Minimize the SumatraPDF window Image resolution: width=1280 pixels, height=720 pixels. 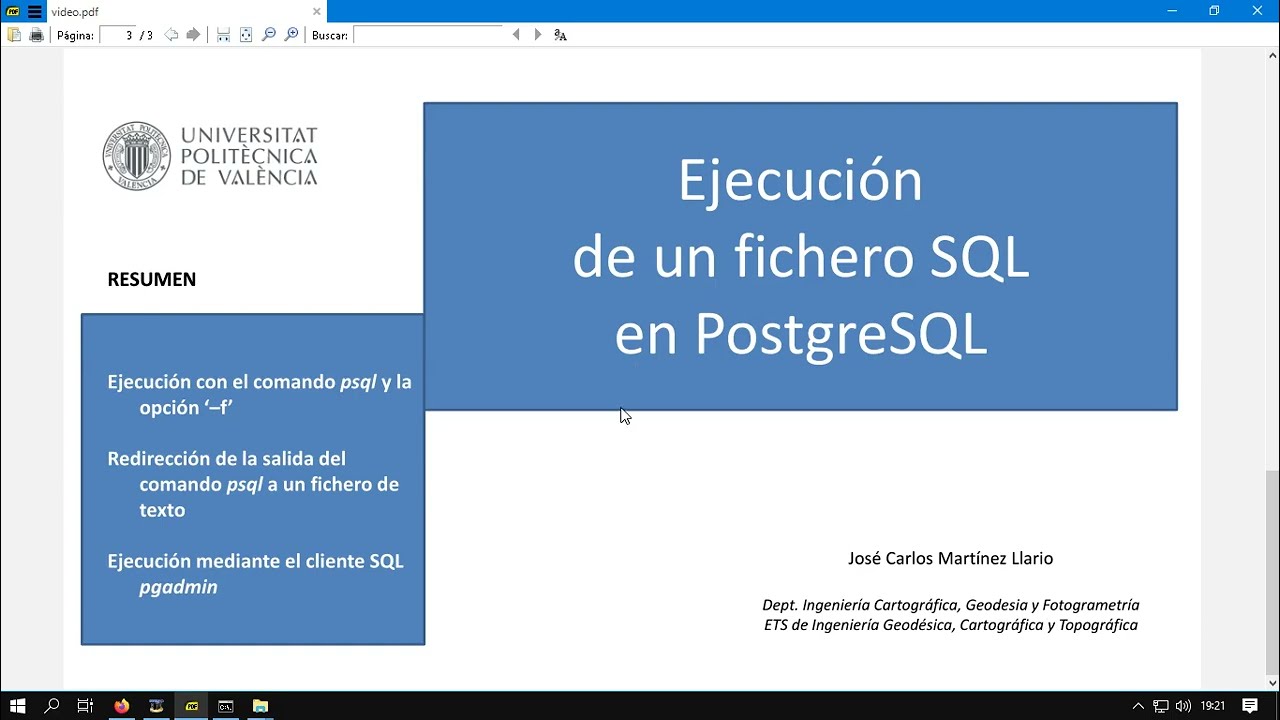(x=1172, y=11)
